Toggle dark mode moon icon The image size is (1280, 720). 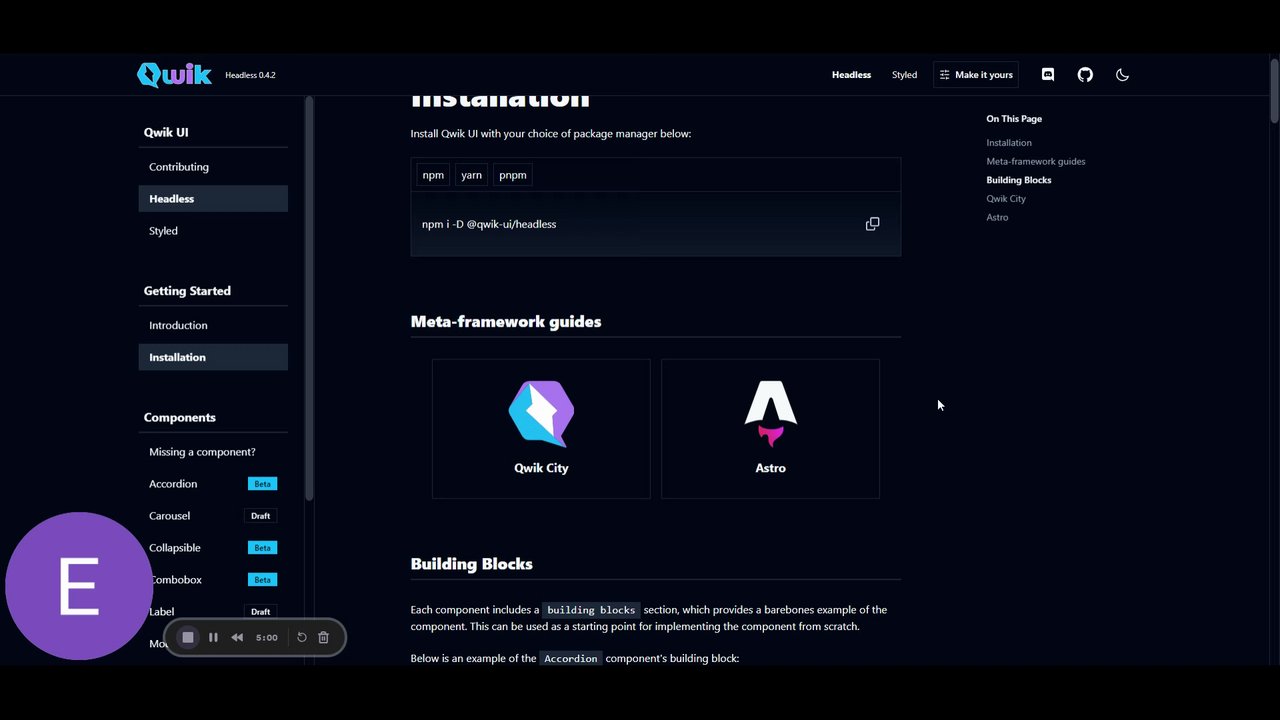1122,75
